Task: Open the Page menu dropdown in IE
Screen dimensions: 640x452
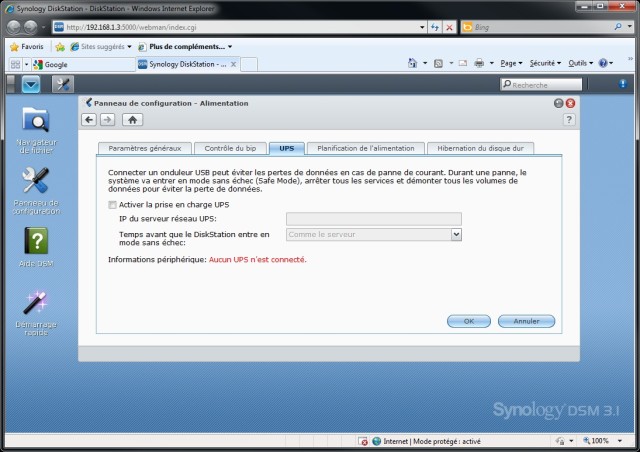Action: pos(513,63)
